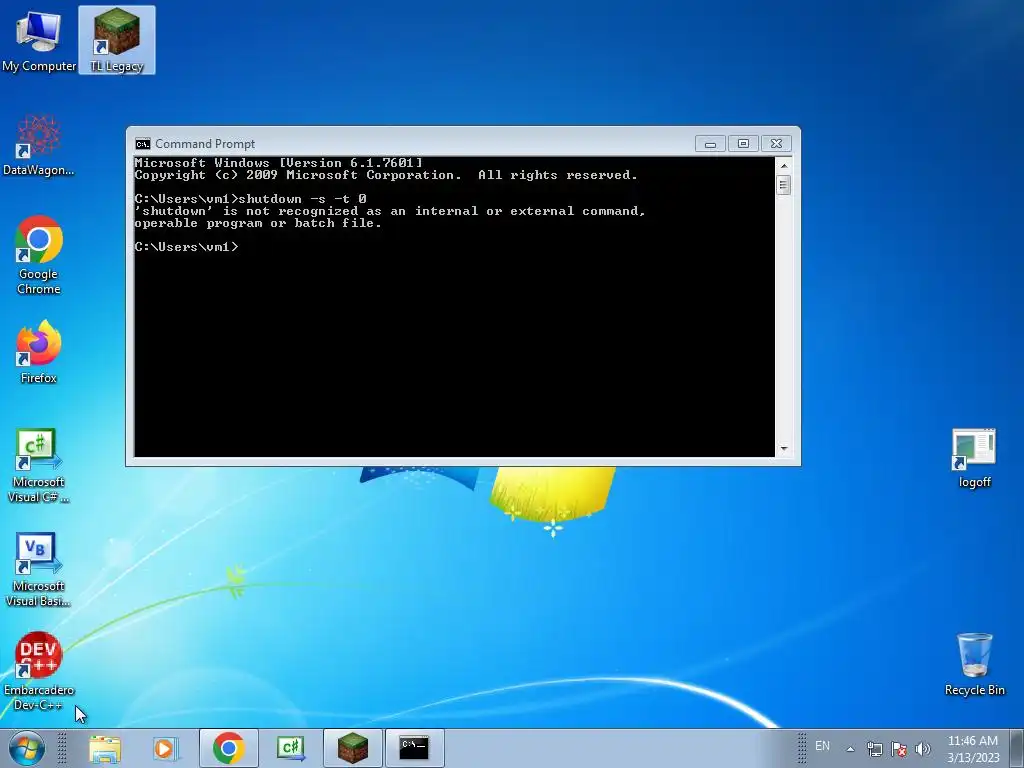This screenshot has height=768, width=1024.
Task: Open the Command Prompt title bar system icon
Action: (x=142, y=144)
